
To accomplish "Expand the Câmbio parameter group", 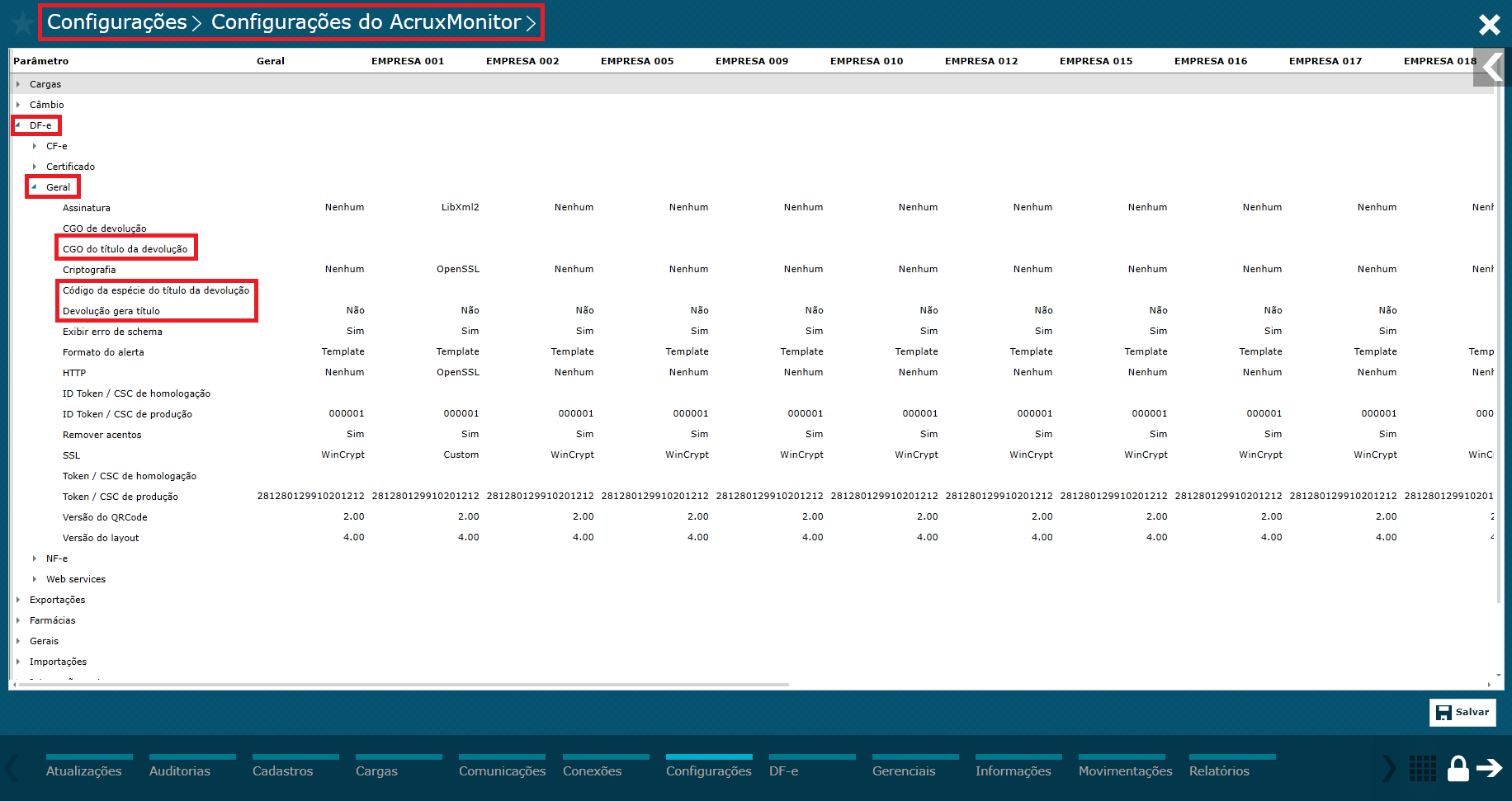I will pos(18,105).
